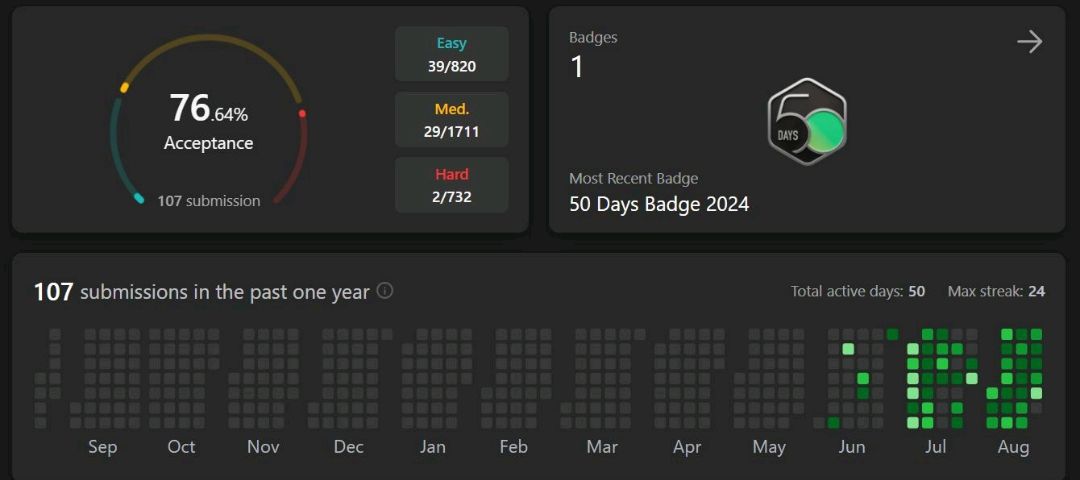Click the cyan dot on acceptance gauge
The height and width of the screenshot is (480, 1080).
139,198
